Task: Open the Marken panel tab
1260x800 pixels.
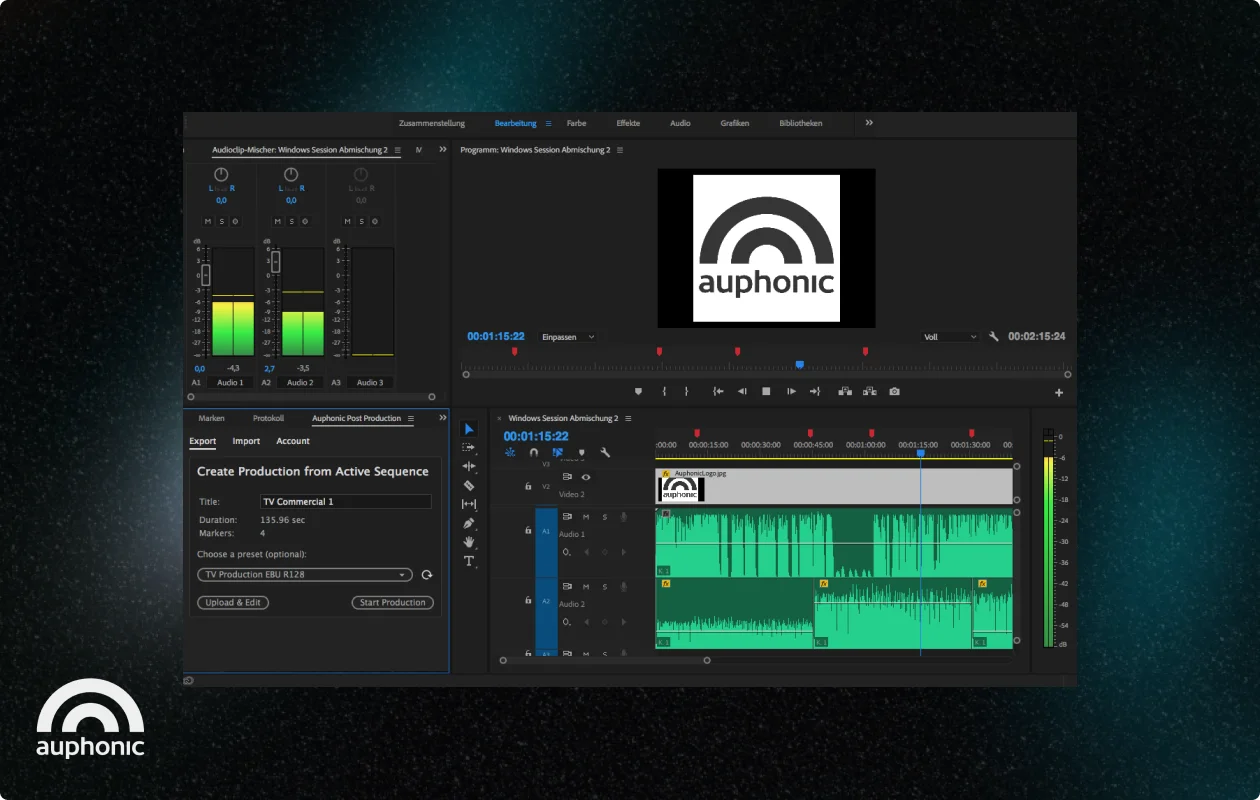Action: pyautogui.click(x=211, y=419)
